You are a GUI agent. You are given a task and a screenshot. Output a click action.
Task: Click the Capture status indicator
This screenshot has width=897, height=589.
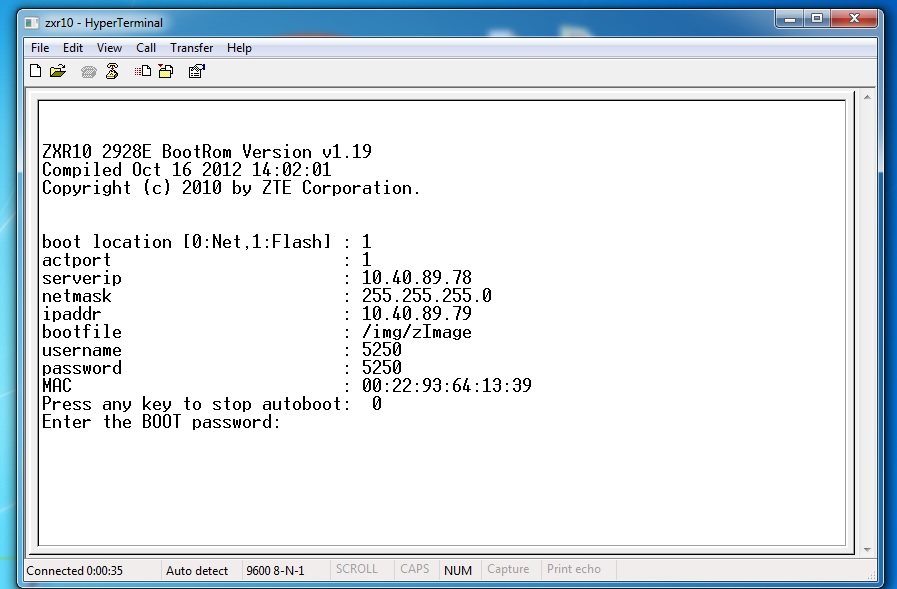tap(508, 569)
